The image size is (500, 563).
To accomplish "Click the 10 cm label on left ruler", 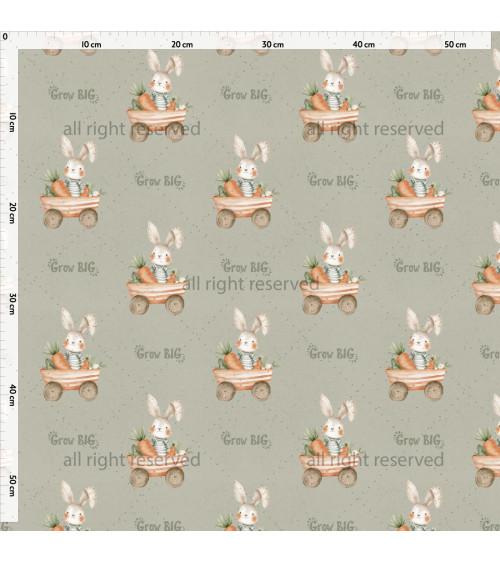I will tap(12, 122).
